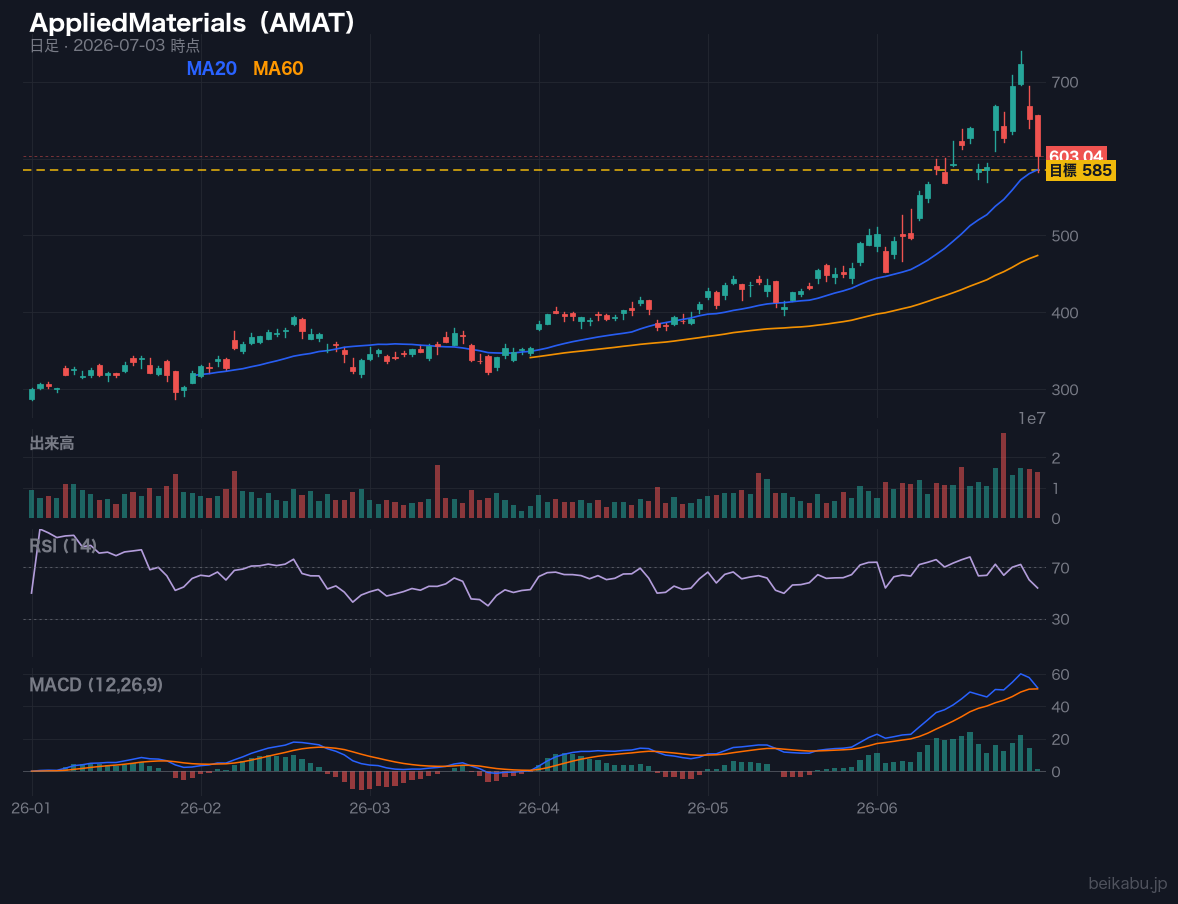Viewport: 1178px width, 904px height.
Task: Click the RSI 30 level label
Action: pos(1060,619)
